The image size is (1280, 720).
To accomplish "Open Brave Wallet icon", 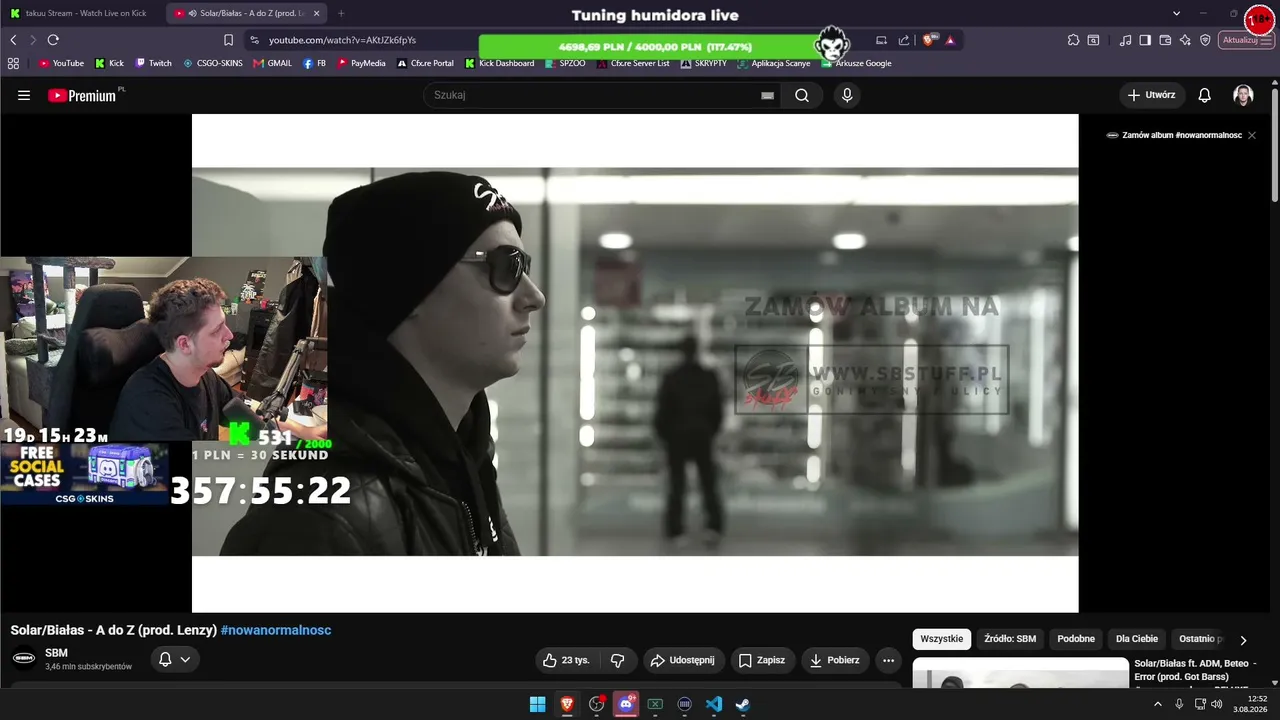I will coord(1165,40).
